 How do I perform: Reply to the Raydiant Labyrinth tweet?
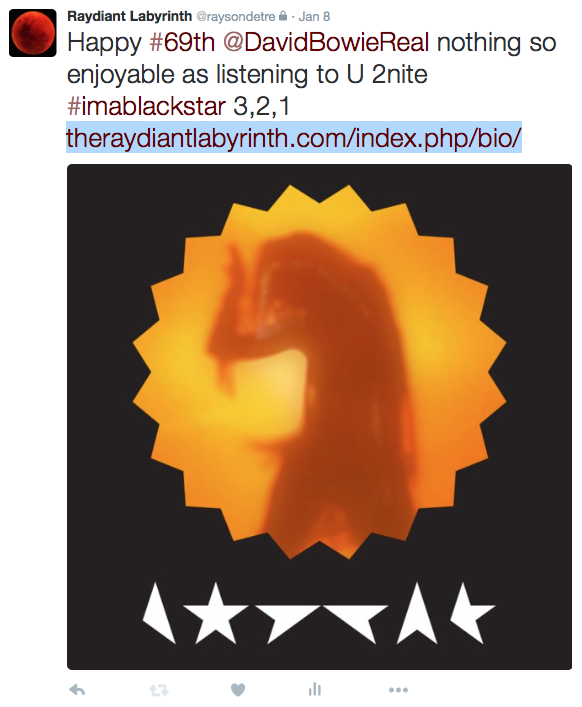click(77, 689)
